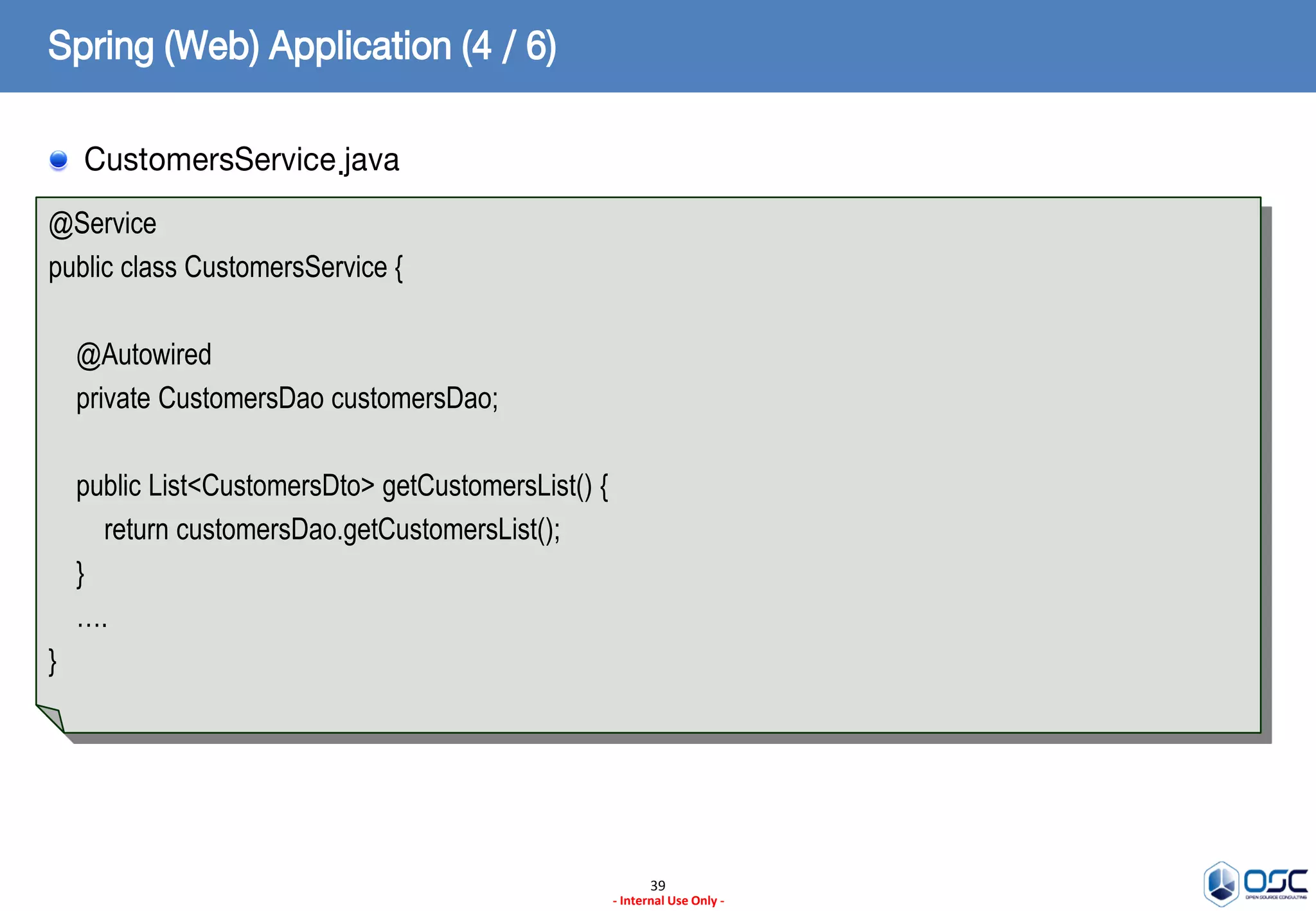Click 'public class CustomersService {' line
The height and width of the screenshot is (911, 1316).
point(226,268)
